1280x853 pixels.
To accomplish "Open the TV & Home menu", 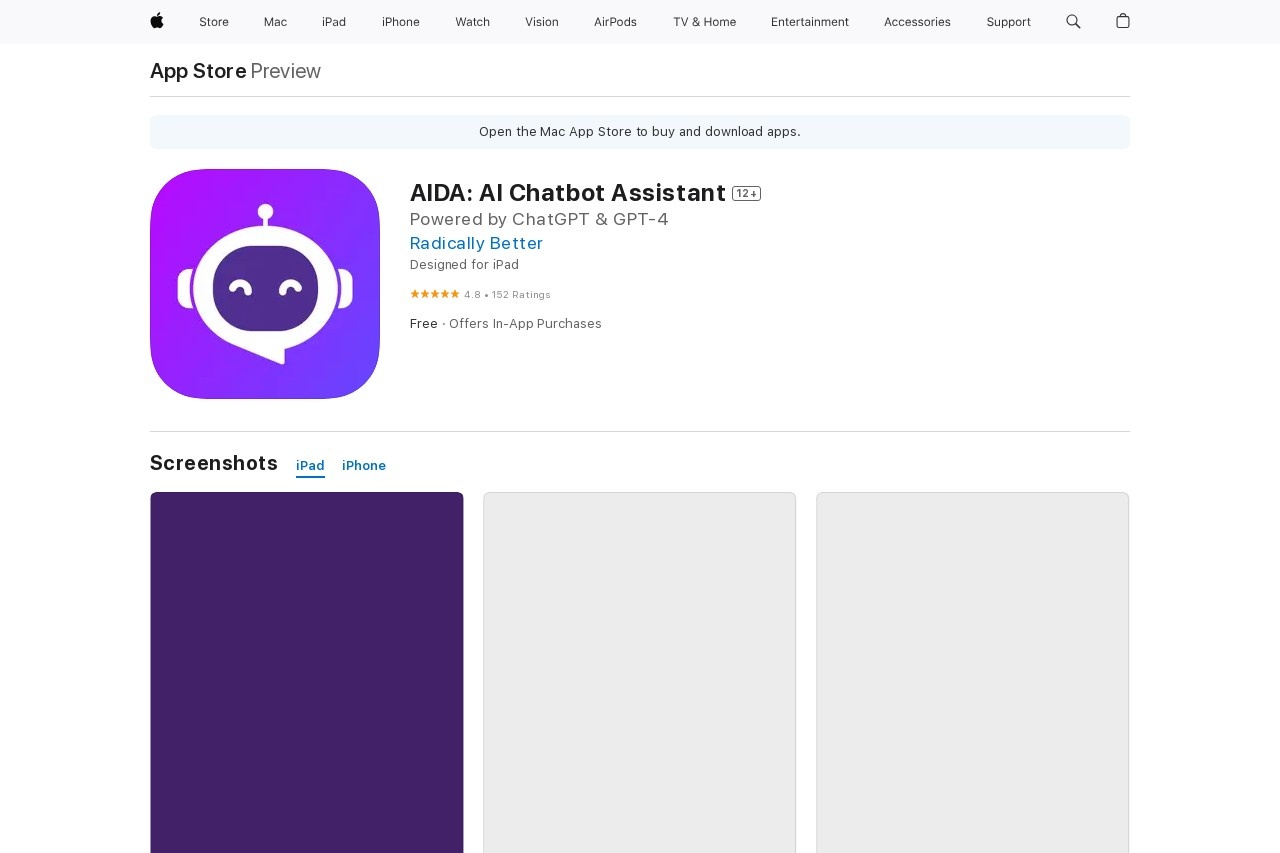I will 704,22.
